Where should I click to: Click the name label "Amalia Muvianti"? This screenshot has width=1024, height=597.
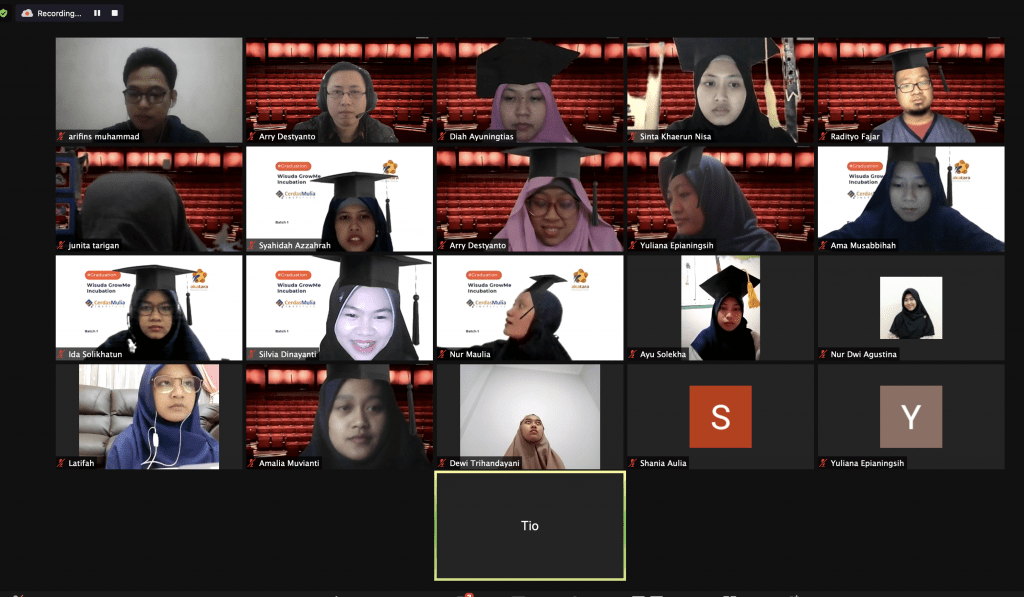(x=289, y=463)
